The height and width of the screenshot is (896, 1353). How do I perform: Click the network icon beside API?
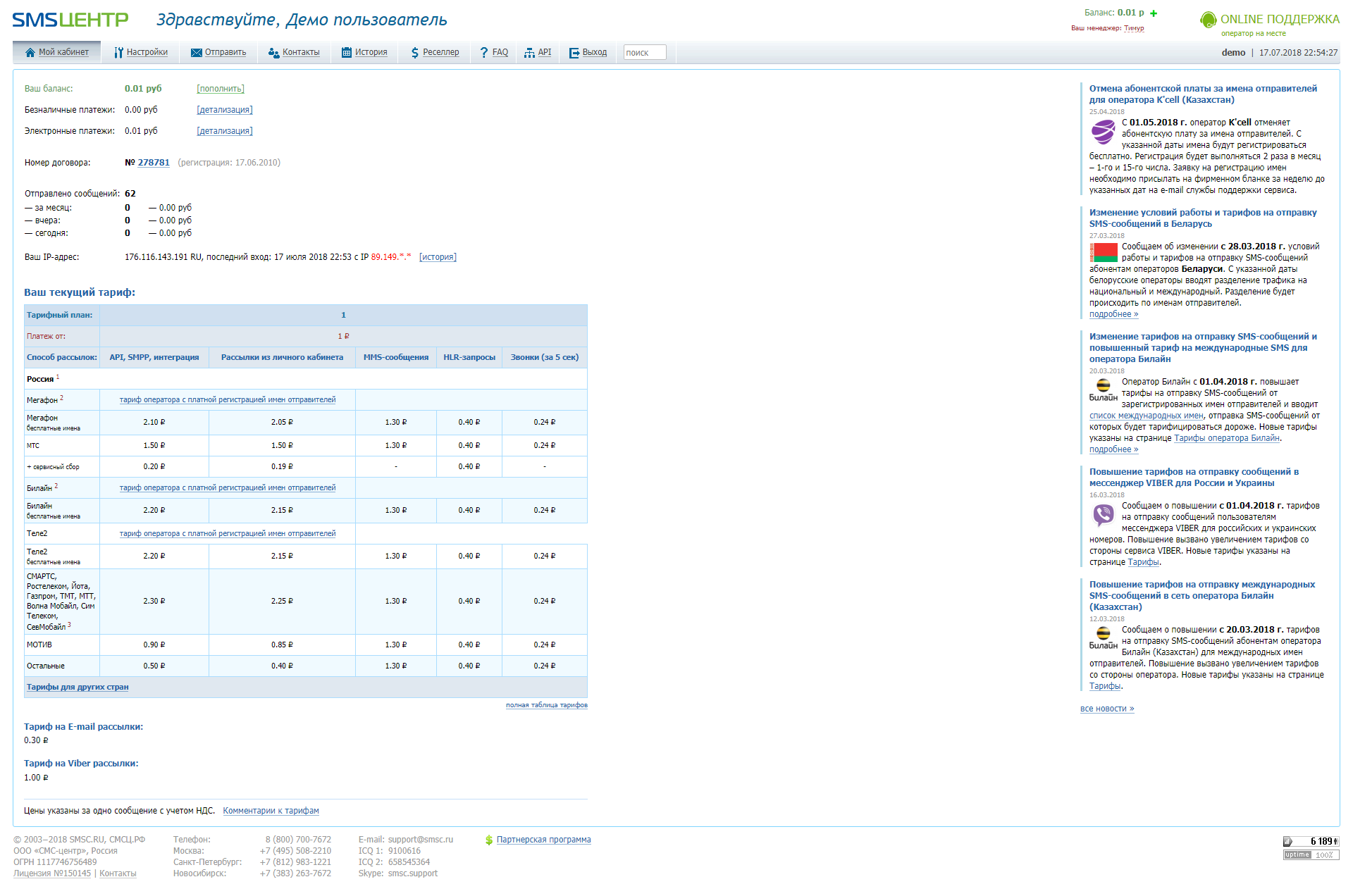pyautogui.click(x=529, y=53)
